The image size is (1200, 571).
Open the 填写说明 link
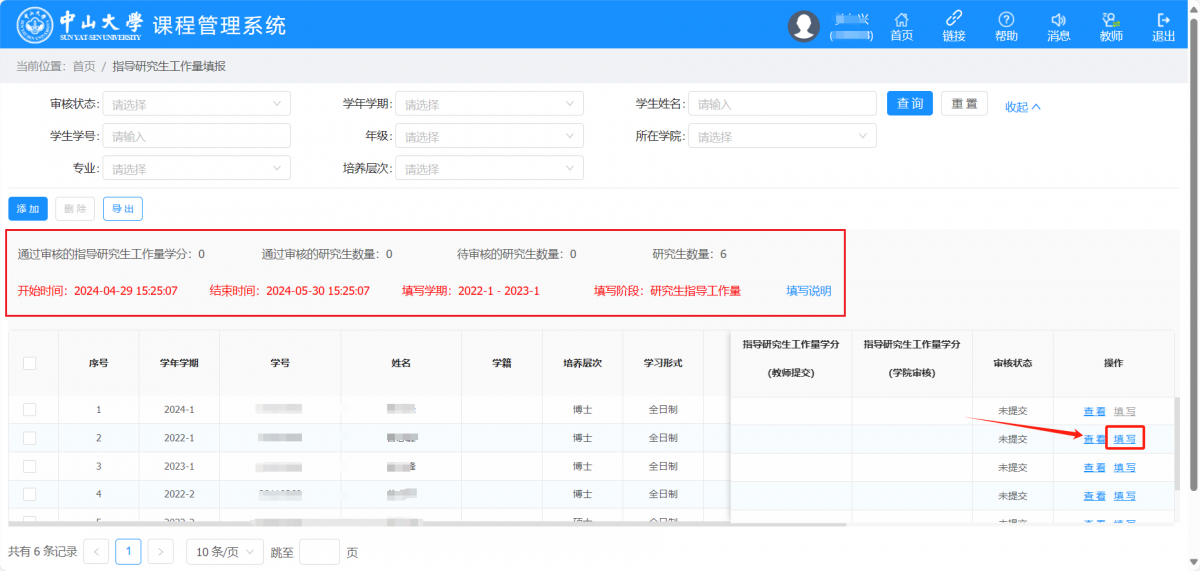(808, 291)
